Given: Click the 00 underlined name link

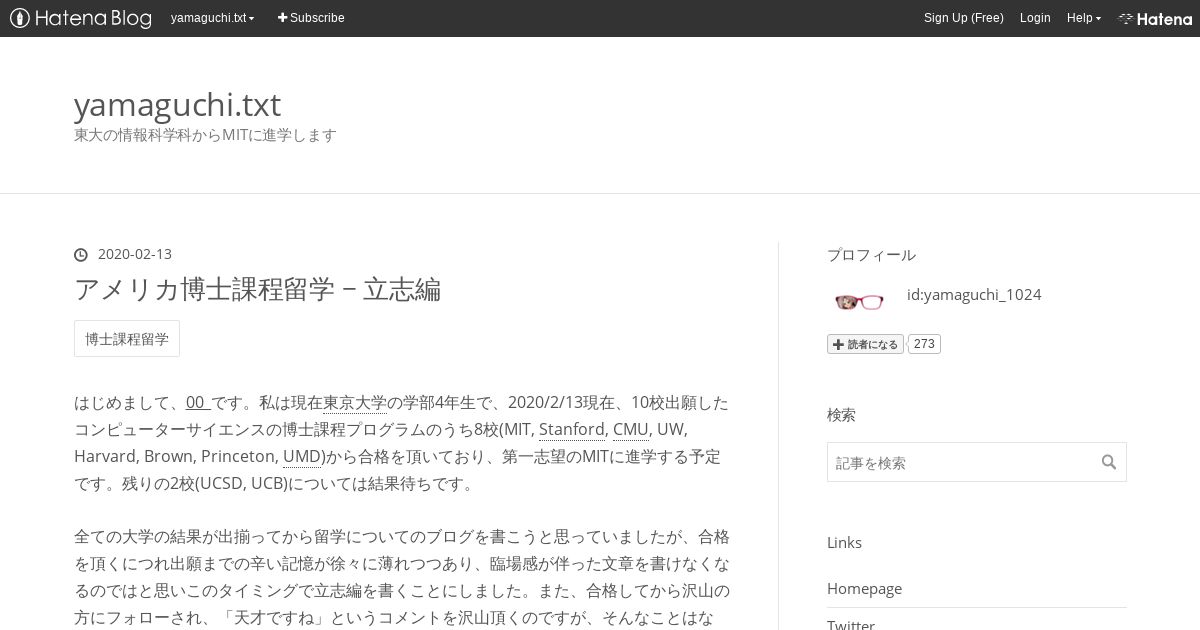Looking at the screenshot, I should click(197, 403).
